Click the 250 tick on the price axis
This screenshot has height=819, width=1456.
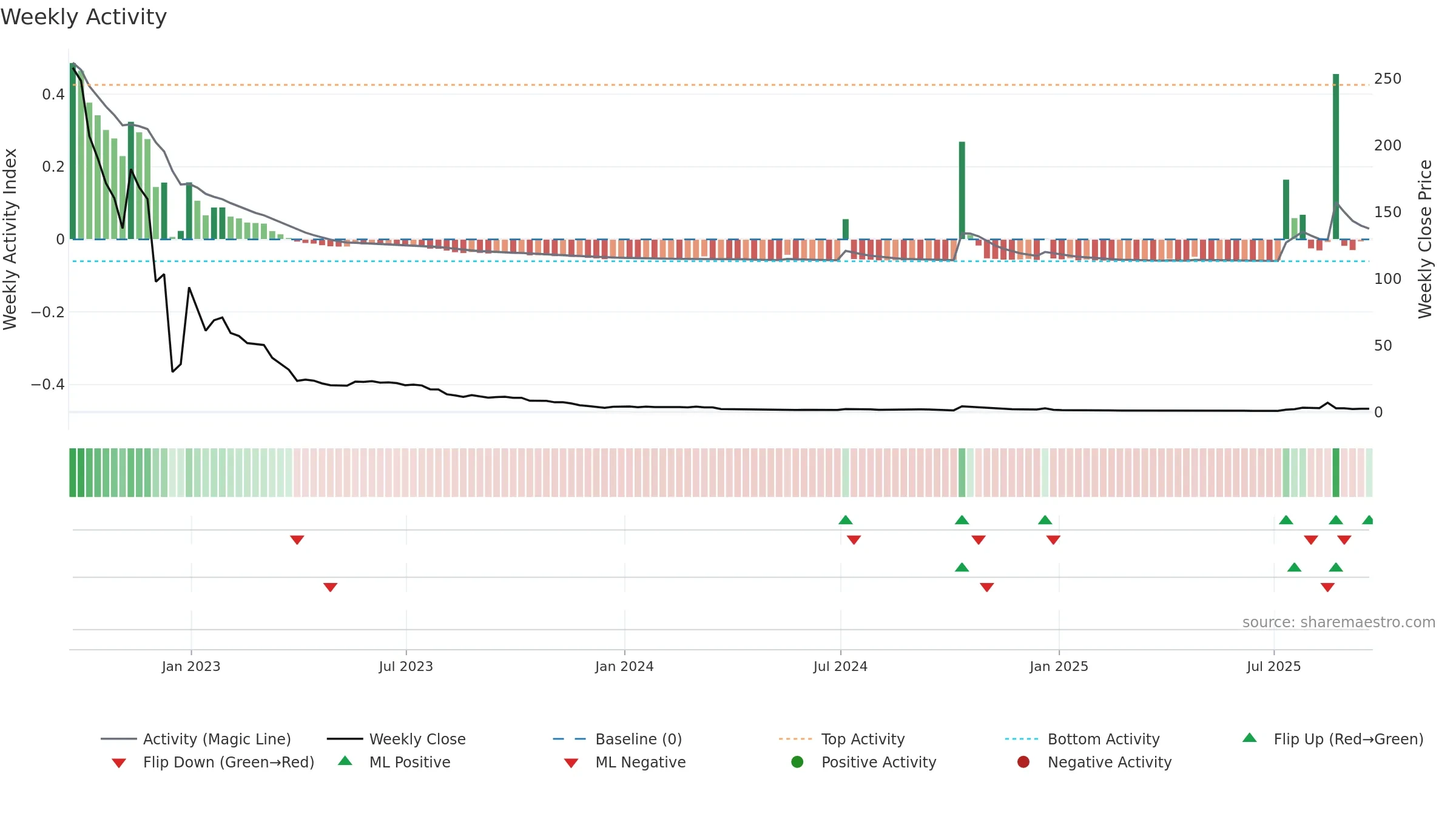click(x=1388, y=79)
